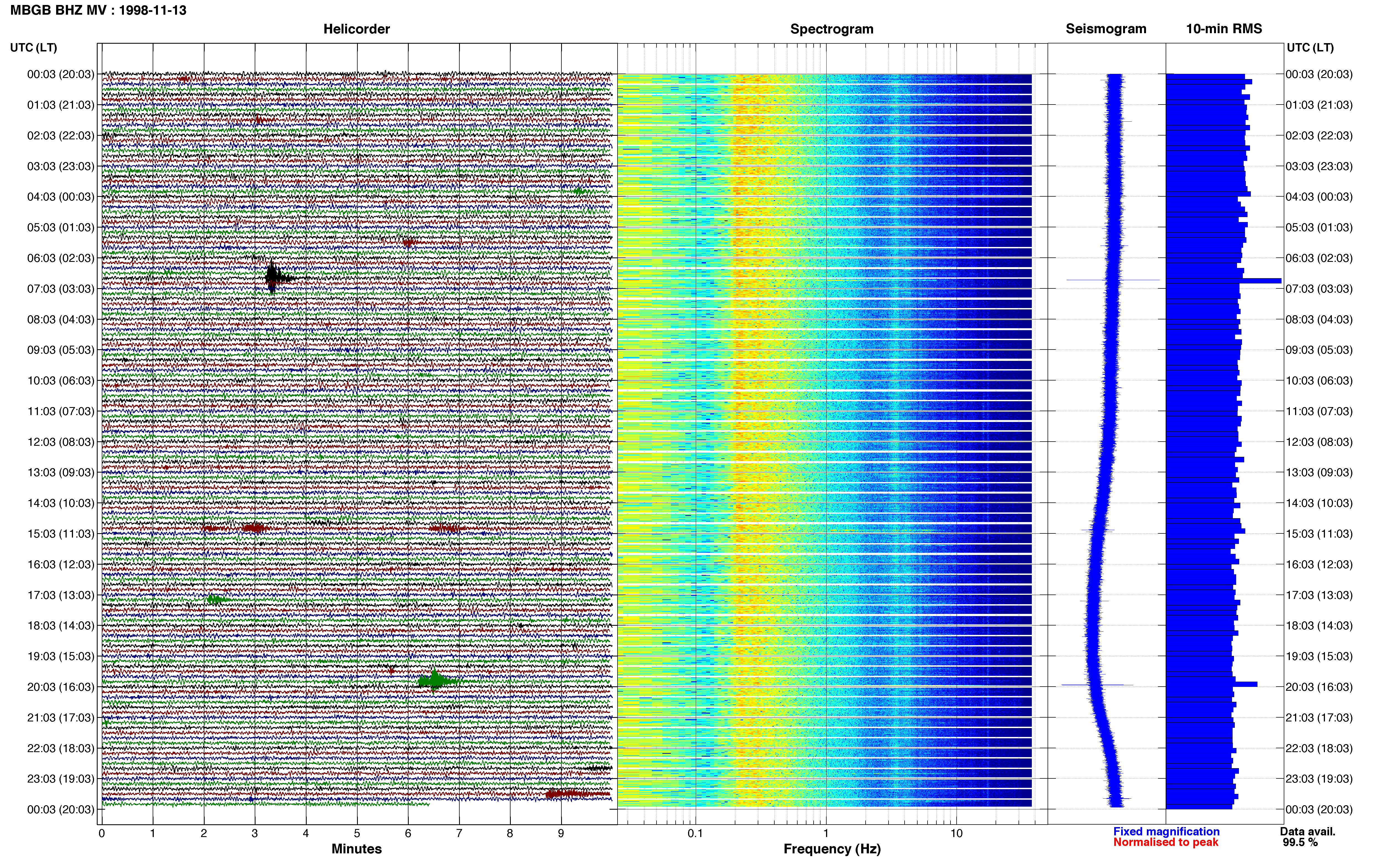Click left time label '10:03 (06:03)'
This screenshot has width=1388, height=868.
pyautogui.click(x=61, y=380)
